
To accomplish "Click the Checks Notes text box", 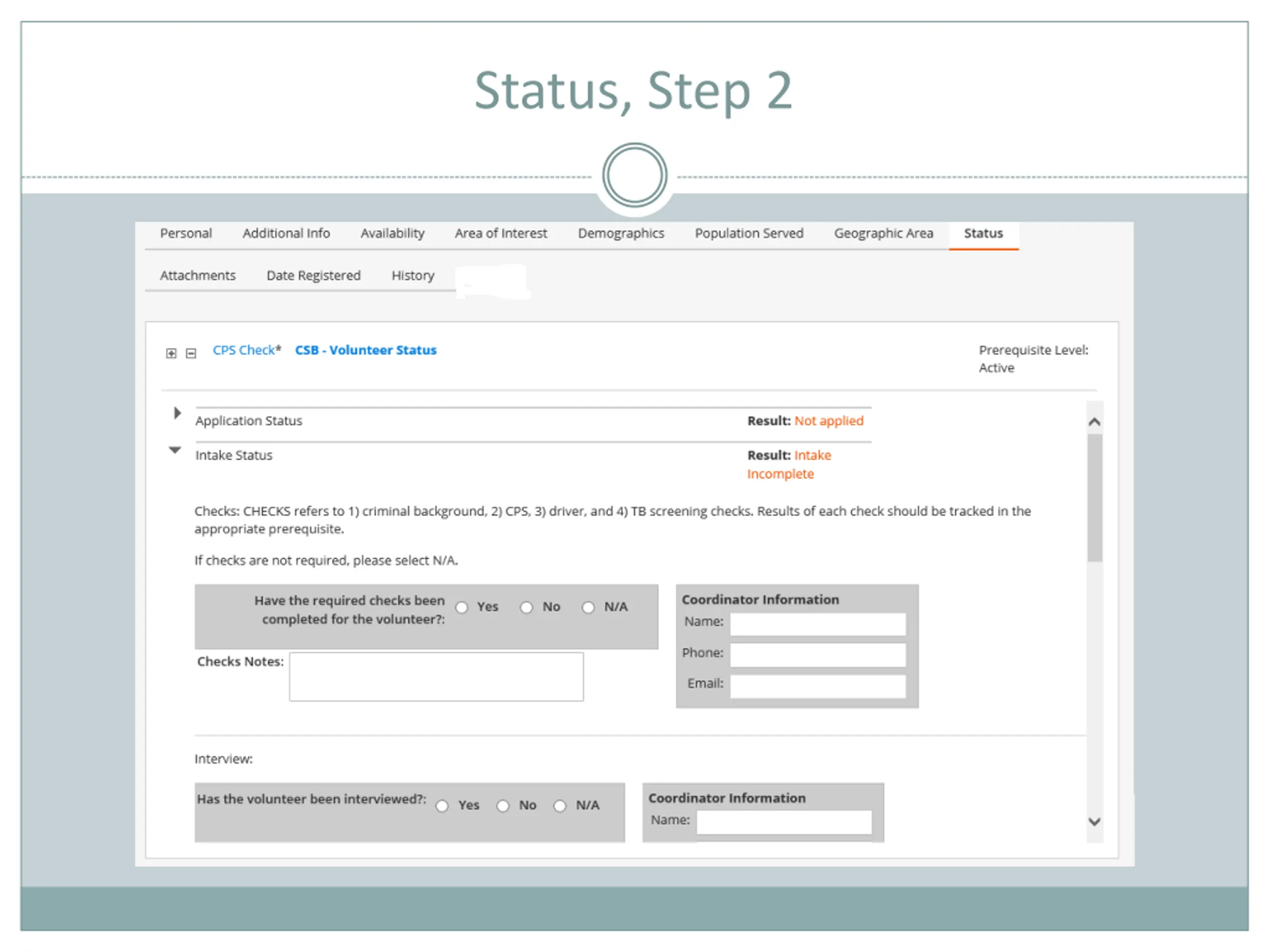I will [x=437, y=676].
